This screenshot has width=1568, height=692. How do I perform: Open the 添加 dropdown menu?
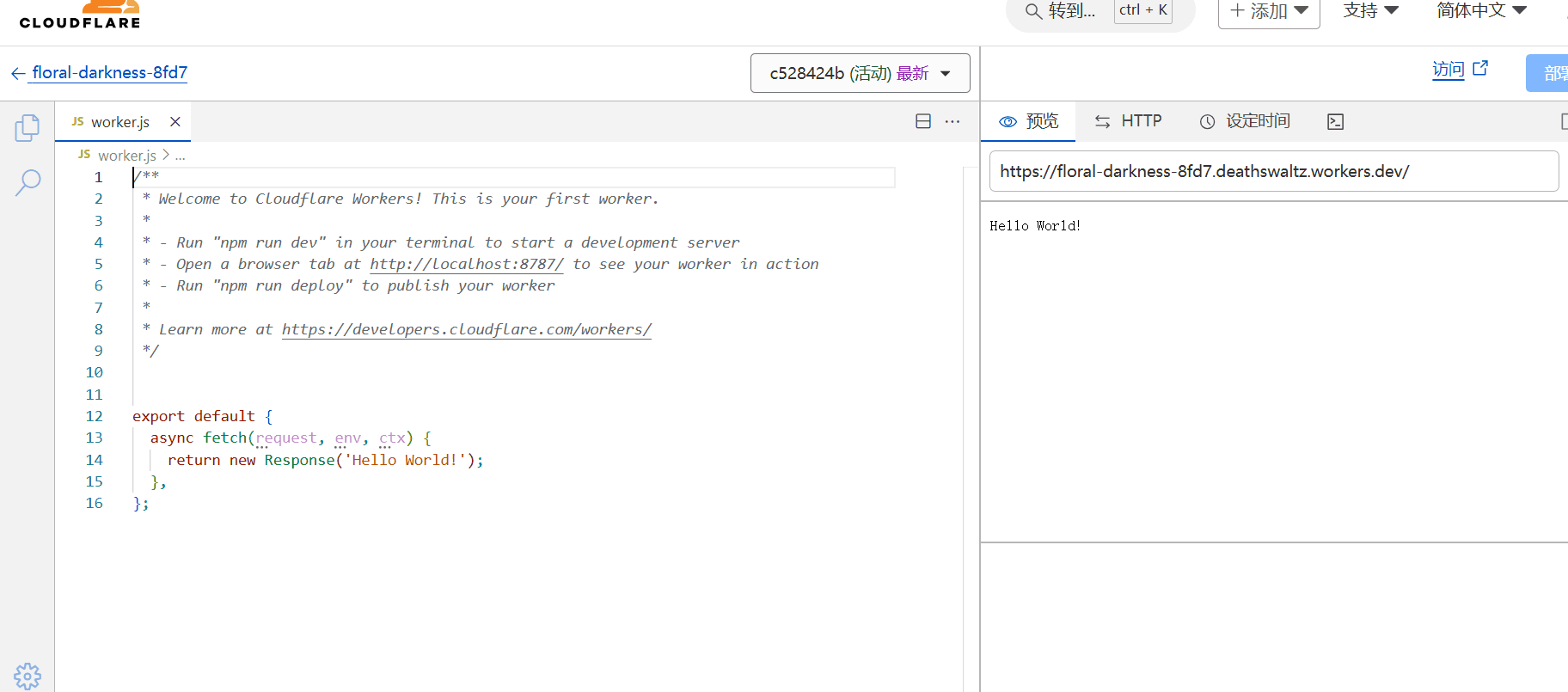click(1268, 11)
